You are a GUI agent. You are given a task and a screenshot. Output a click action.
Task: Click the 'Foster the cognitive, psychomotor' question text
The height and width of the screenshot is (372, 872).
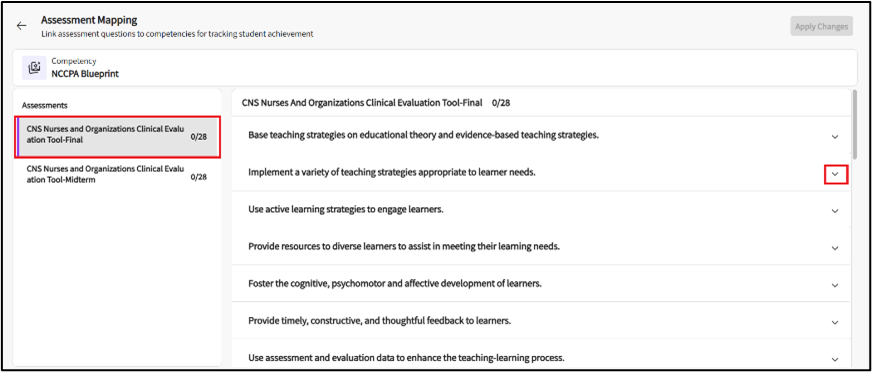pos(395,284)
